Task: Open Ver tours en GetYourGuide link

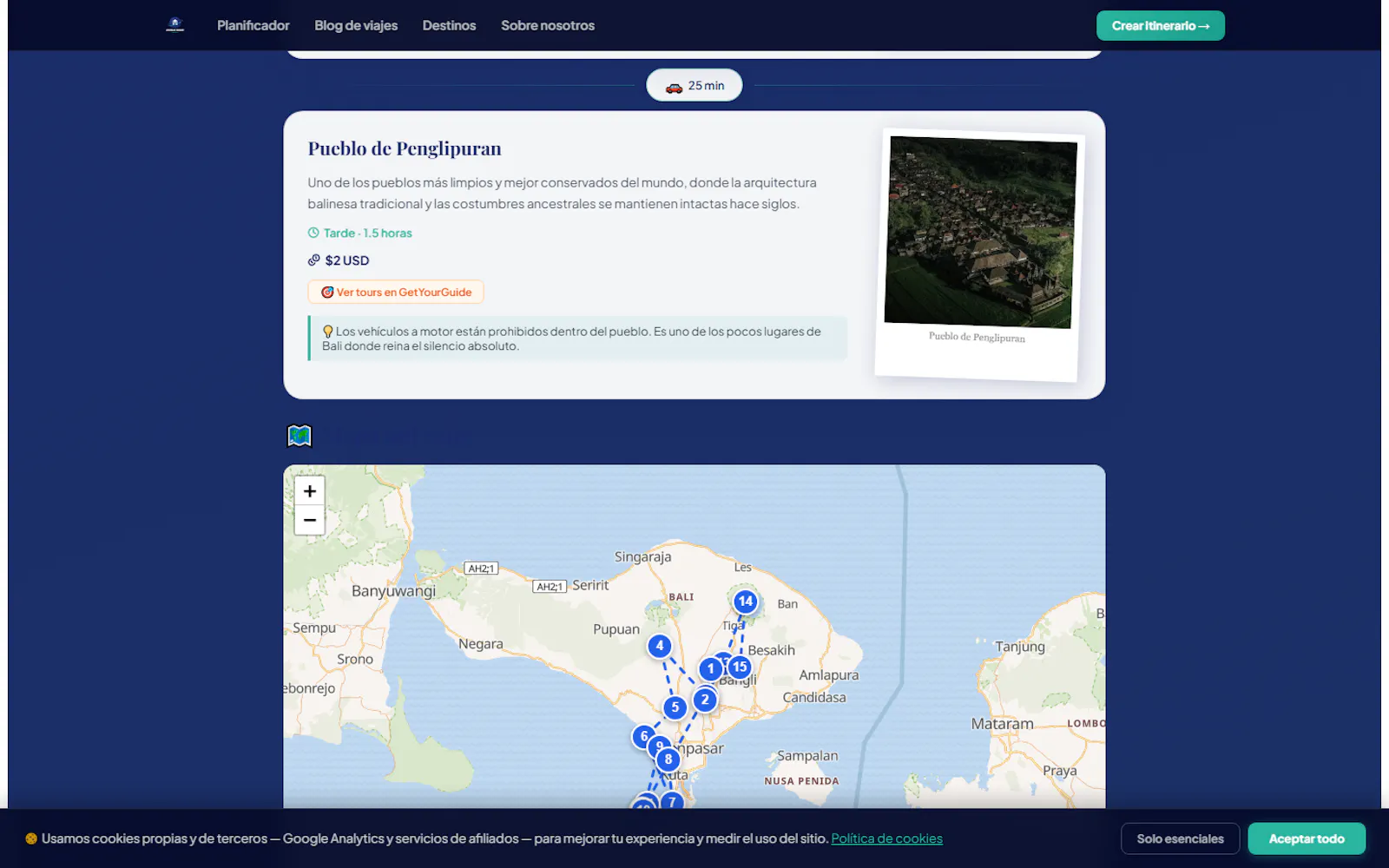Action: pos(396,292)
